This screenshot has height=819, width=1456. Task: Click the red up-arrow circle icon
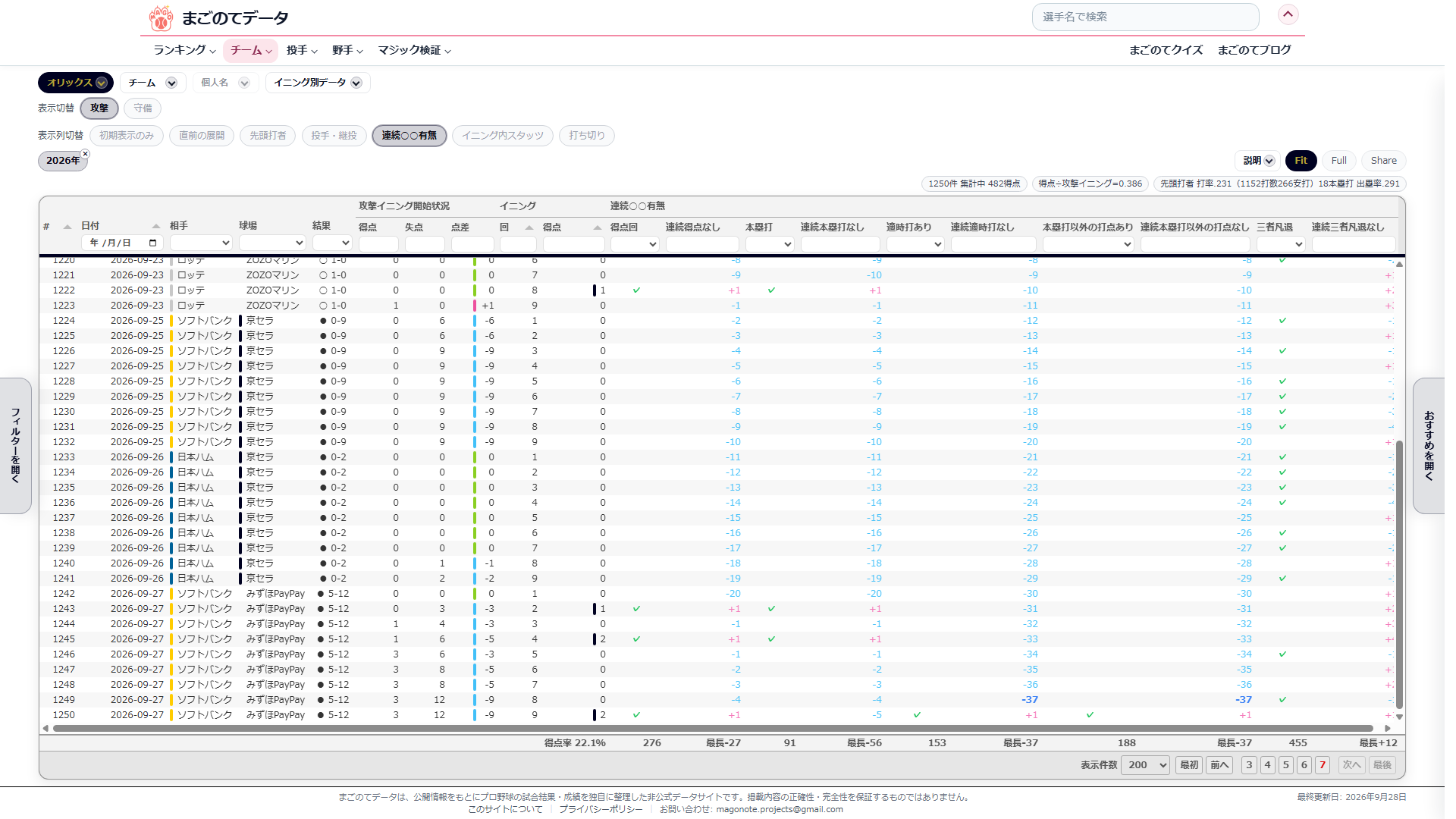click(x=1288, y=14)
